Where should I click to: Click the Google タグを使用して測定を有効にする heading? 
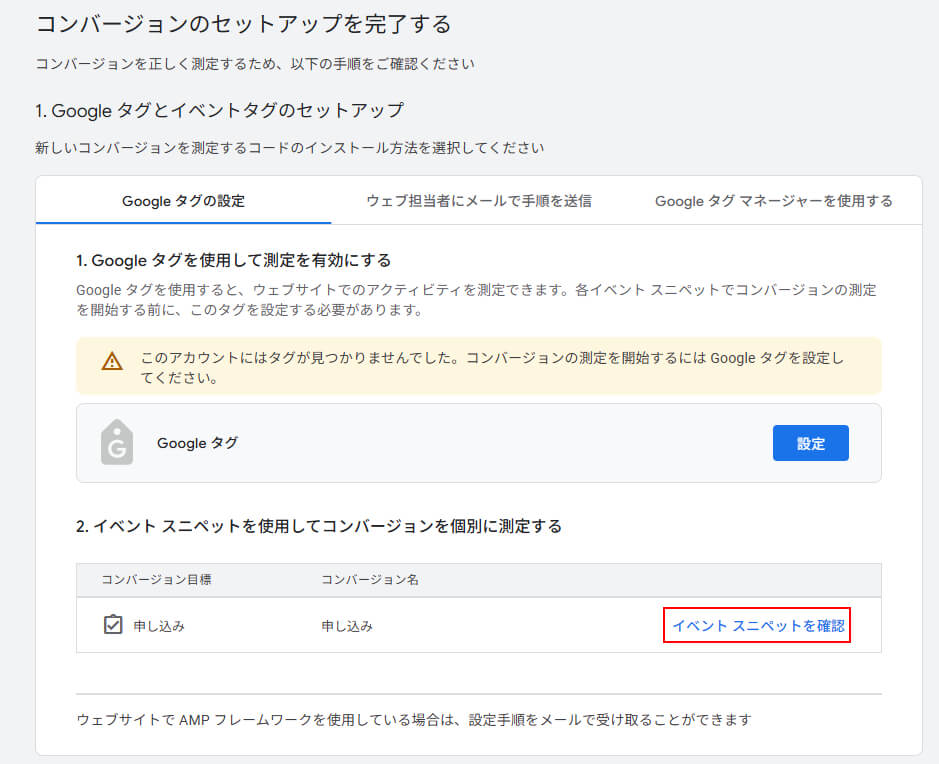pyautogui.click(x=233, y=261)
